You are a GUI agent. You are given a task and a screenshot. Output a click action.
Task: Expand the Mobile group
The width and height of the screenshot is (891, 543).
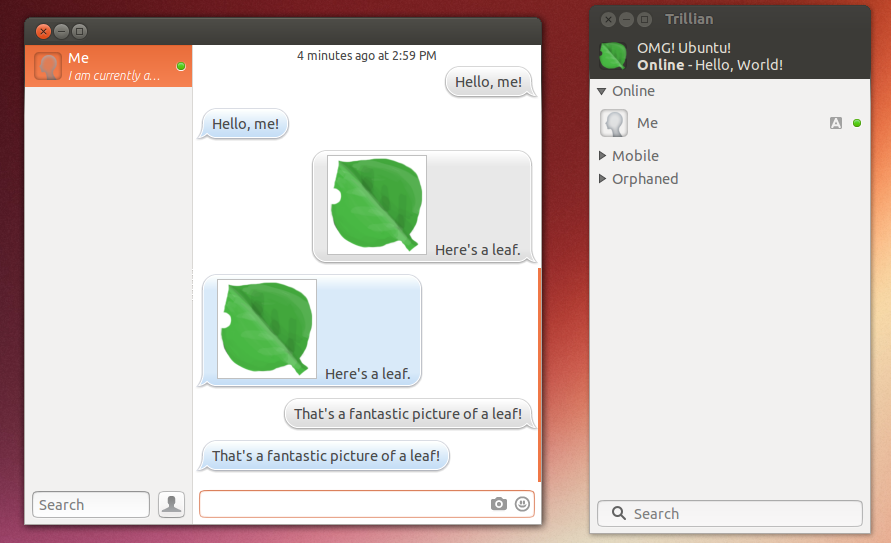(602, 156)
